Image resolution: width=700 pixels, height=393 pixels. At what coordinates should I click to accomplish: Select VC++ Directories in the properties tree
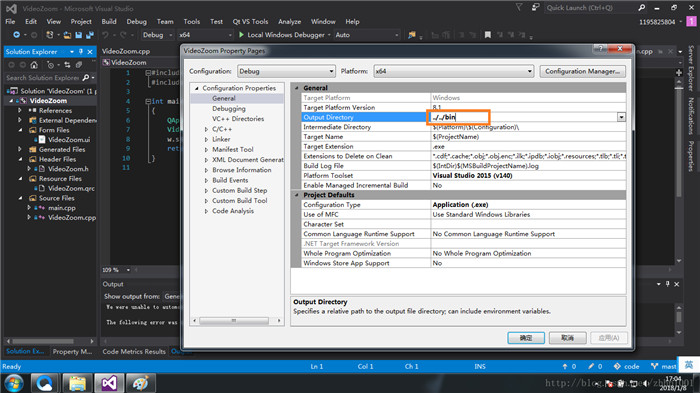coord(238,119)
